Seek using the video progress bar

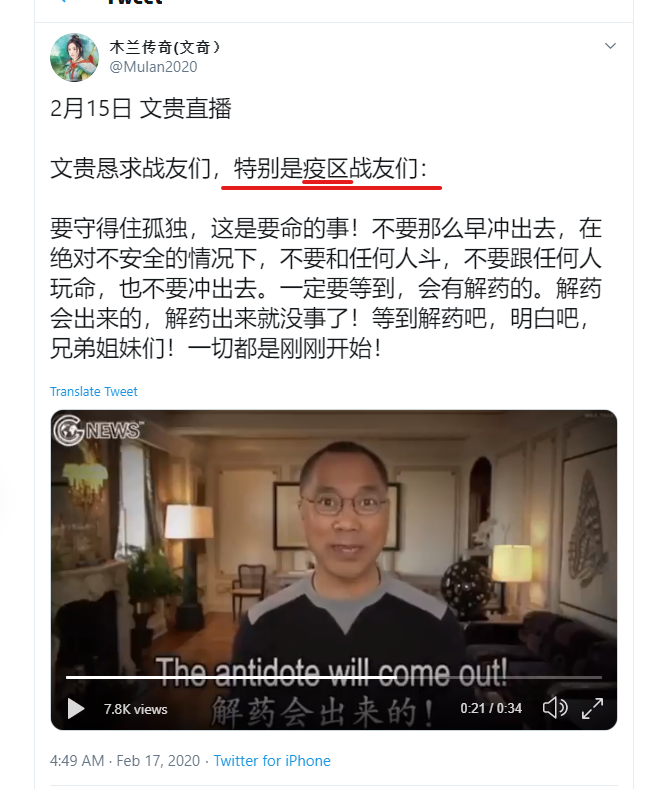tap(334, 677)
